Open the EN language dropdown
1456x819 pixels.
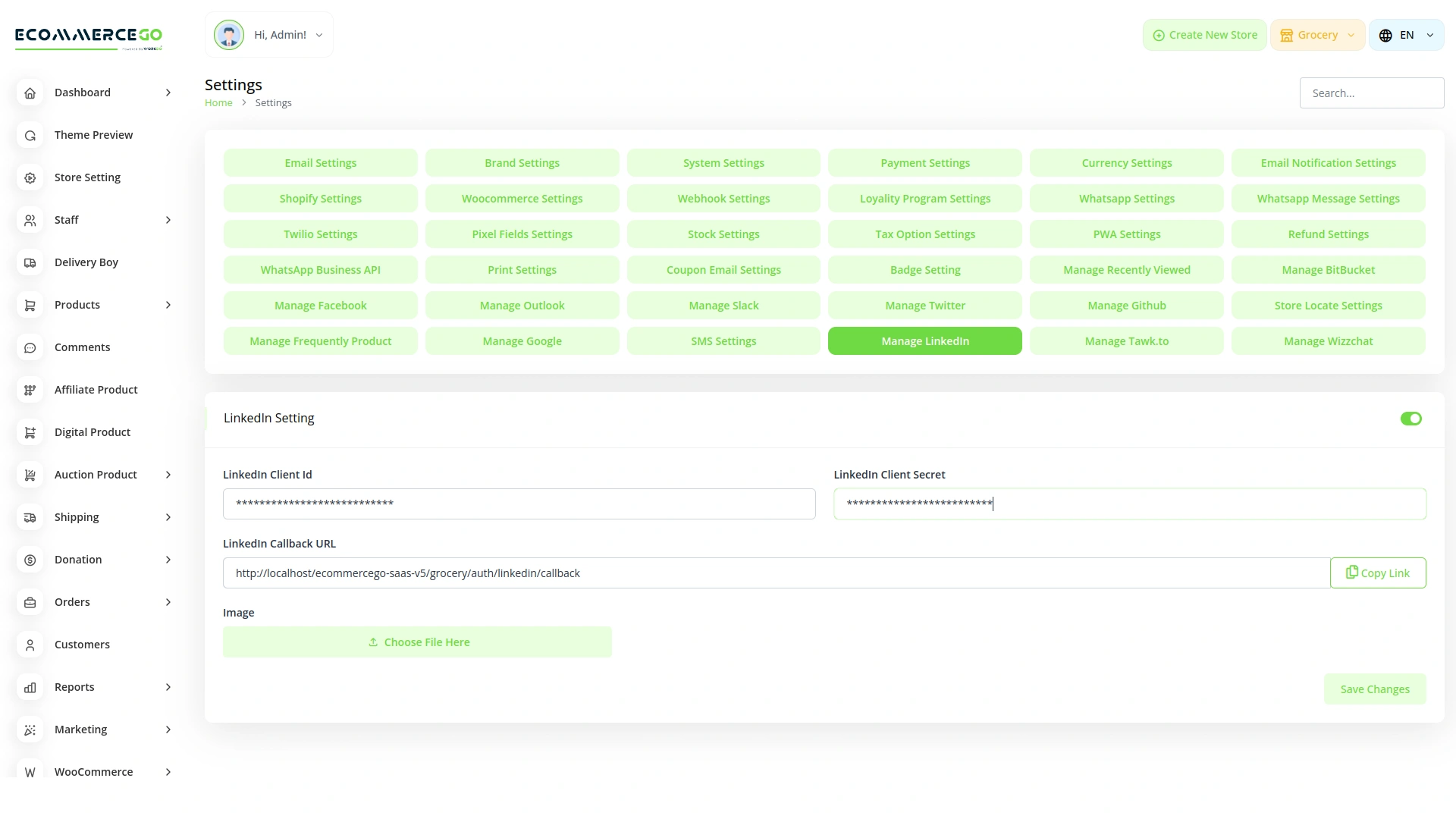(1406, 35)
